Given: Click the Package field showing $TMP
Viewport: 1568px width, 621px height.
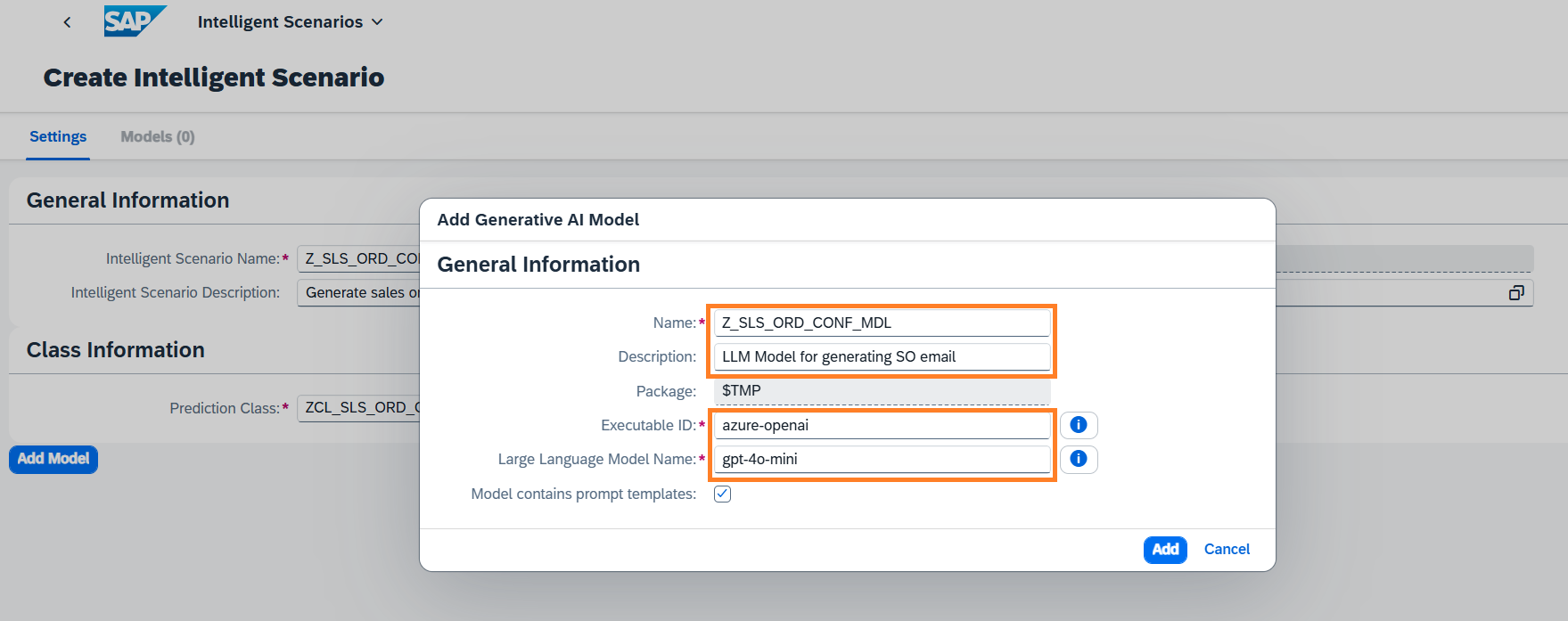Looking at the screenshot, I should pyautogui.click(x=881, y=391).
